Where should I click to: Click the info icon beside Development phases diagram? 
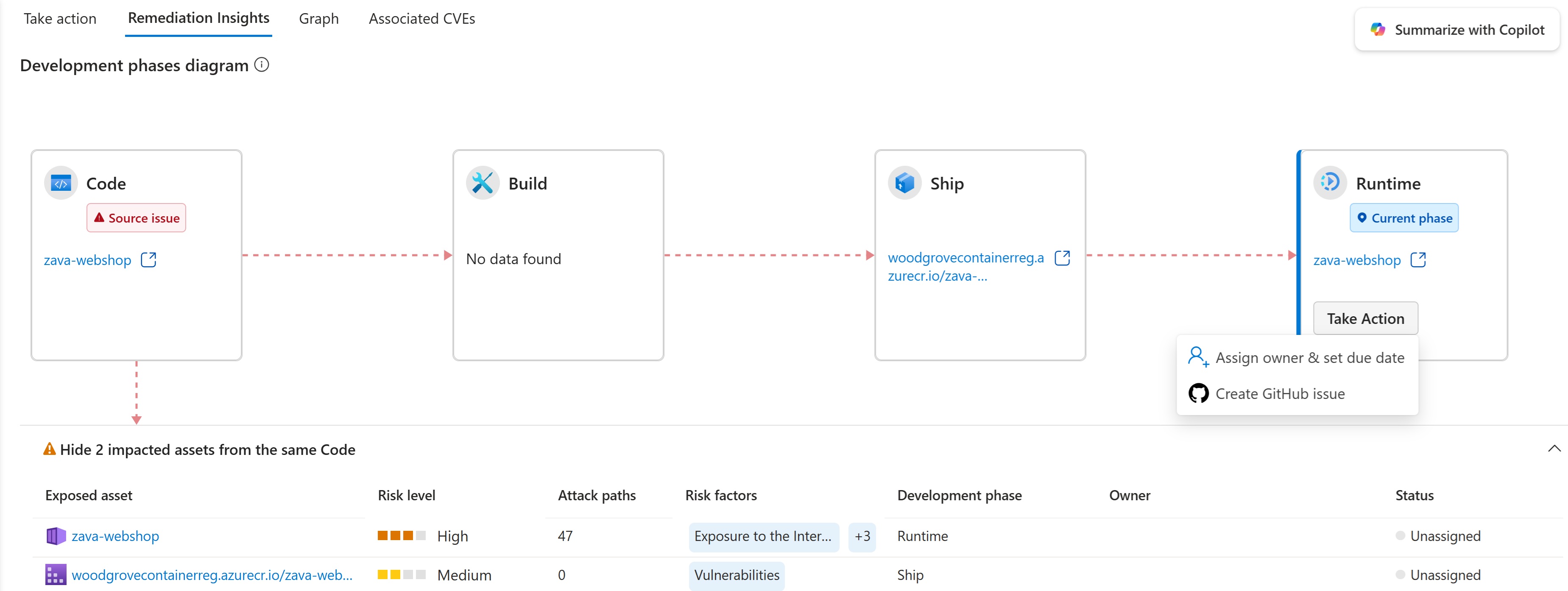[x=262, y=64]
